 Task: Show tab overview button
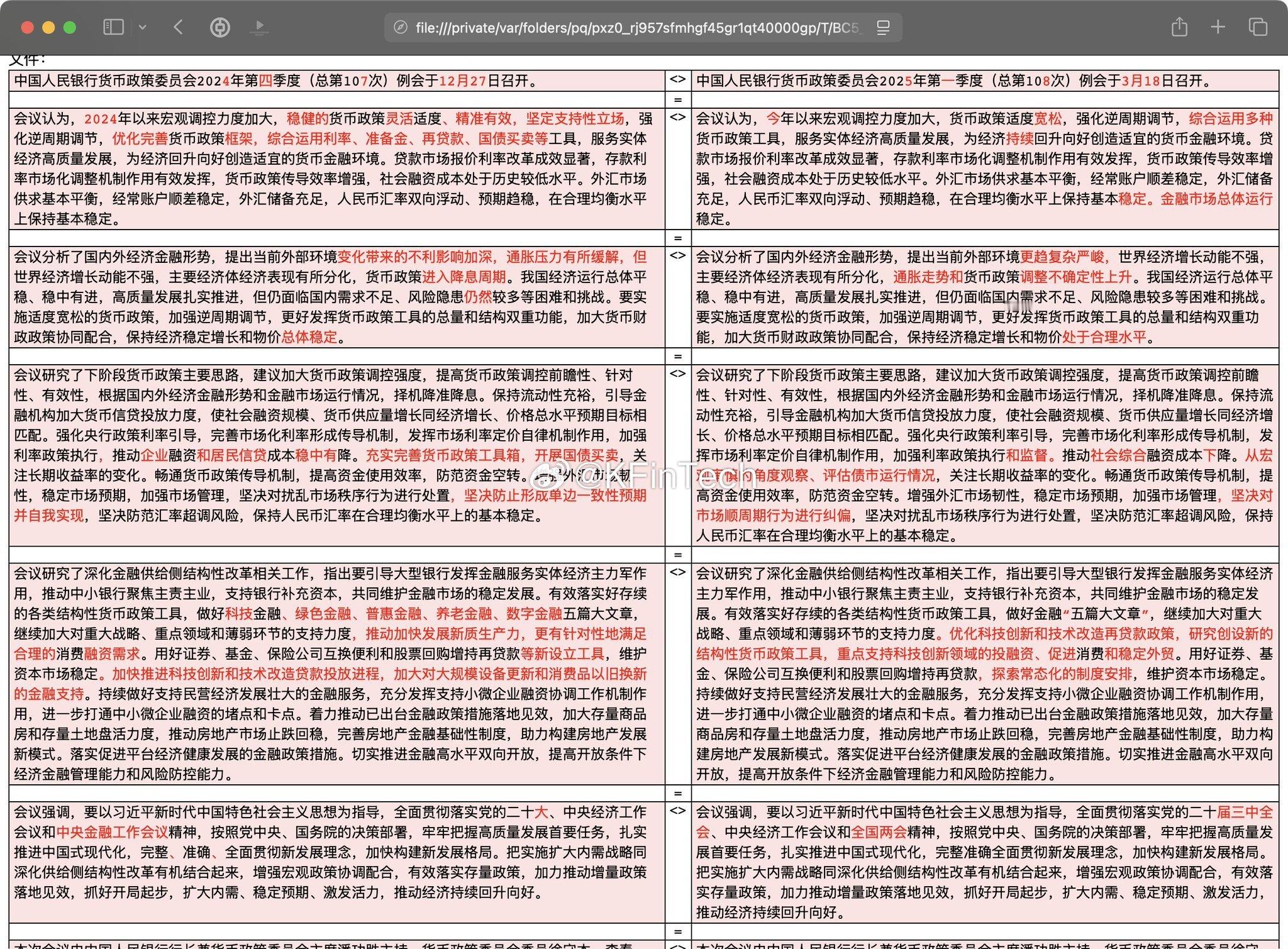tap(1258, 27)
